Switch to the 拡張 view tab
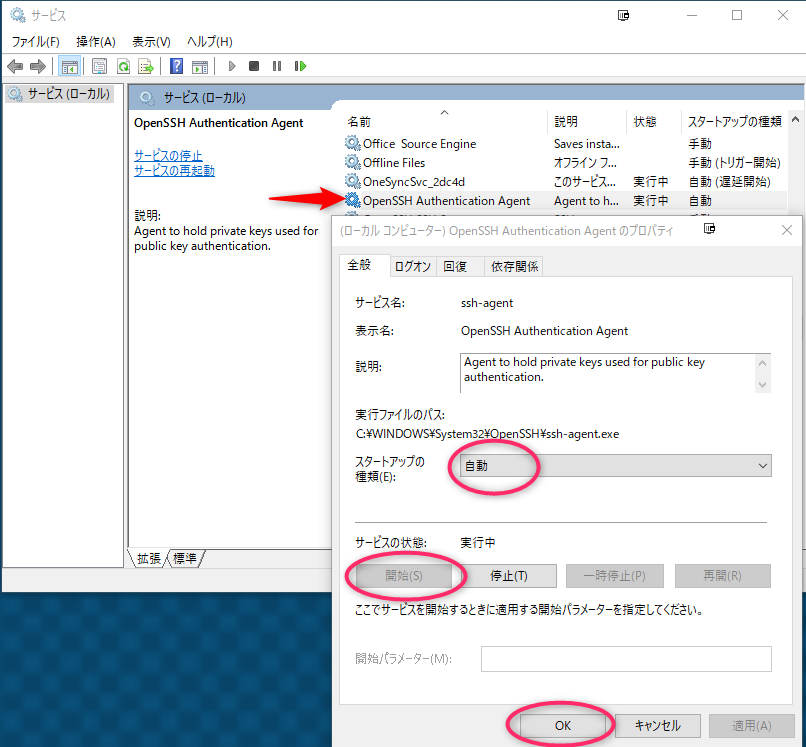The image size is (806, 747). point(148,558)
